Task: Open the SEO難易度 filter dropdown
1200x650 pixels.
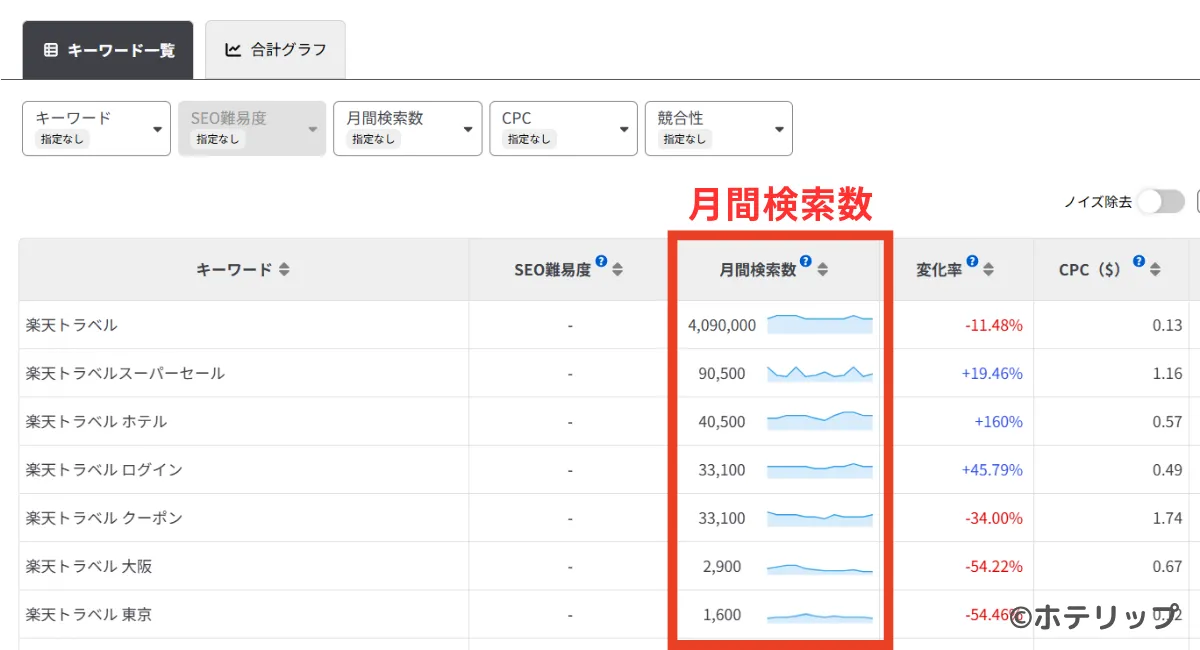Action: 252,128
